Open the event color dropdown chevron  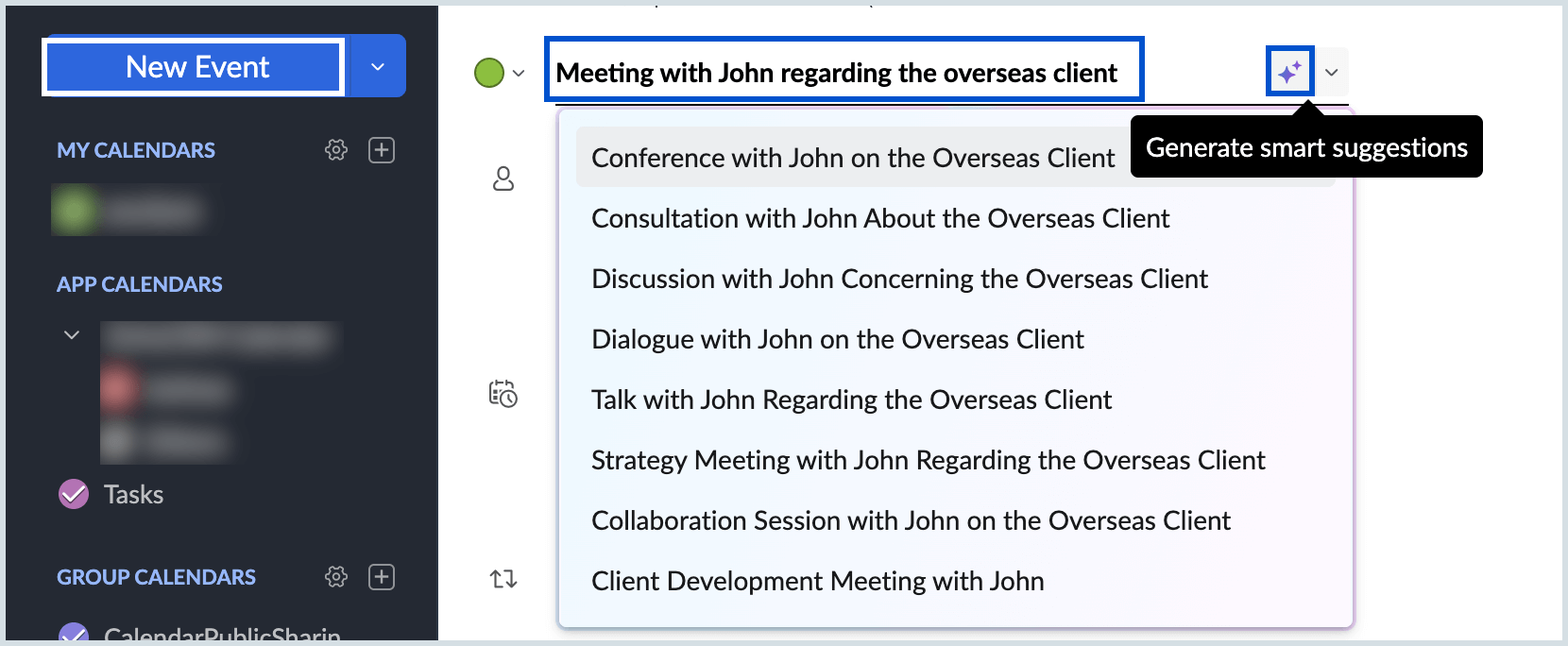519,73
